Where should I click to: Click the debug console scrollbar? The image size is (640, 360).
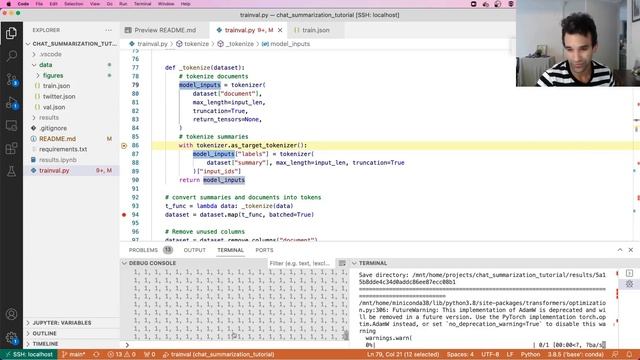(x=346, y=336)
